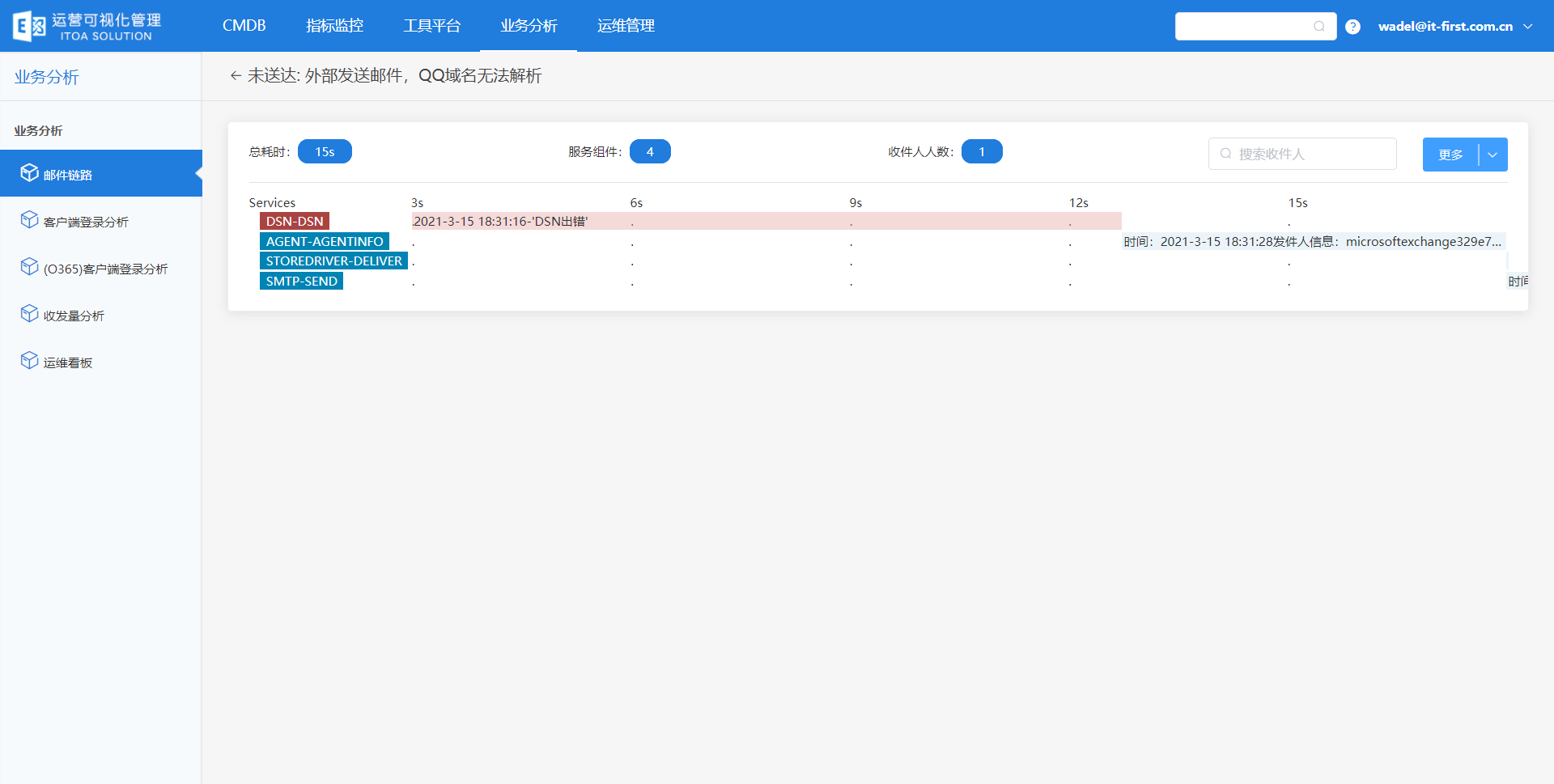Click the cube icon beside 收发量分析
The image size is (1554, 784).
29,313
